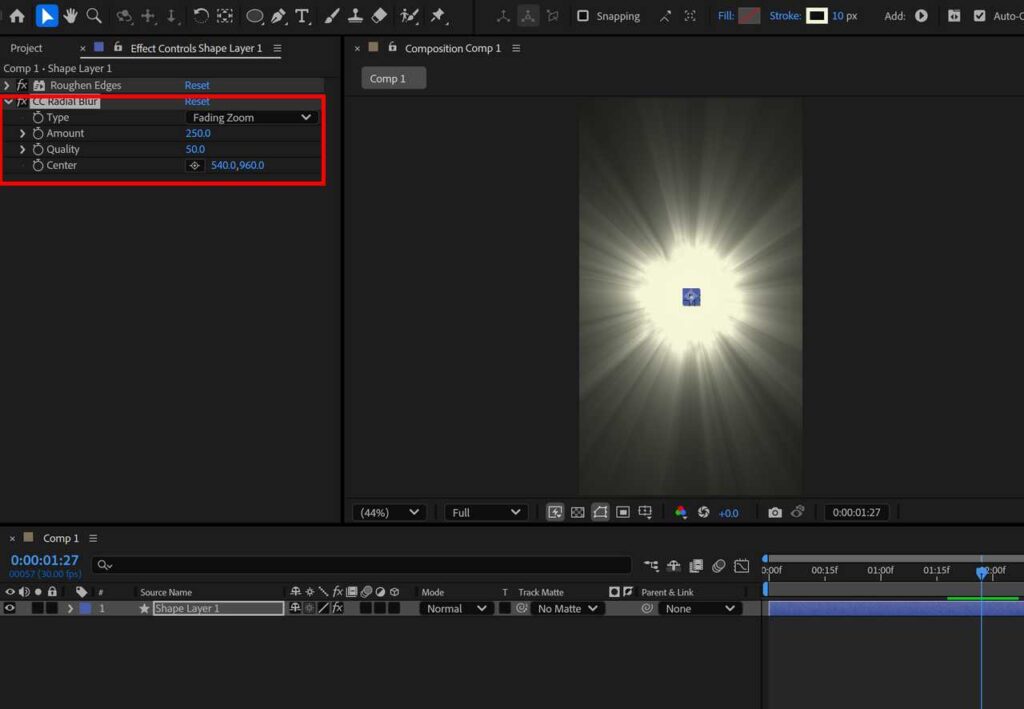Click the Take Snapshot camera icon

click(775, 512)
